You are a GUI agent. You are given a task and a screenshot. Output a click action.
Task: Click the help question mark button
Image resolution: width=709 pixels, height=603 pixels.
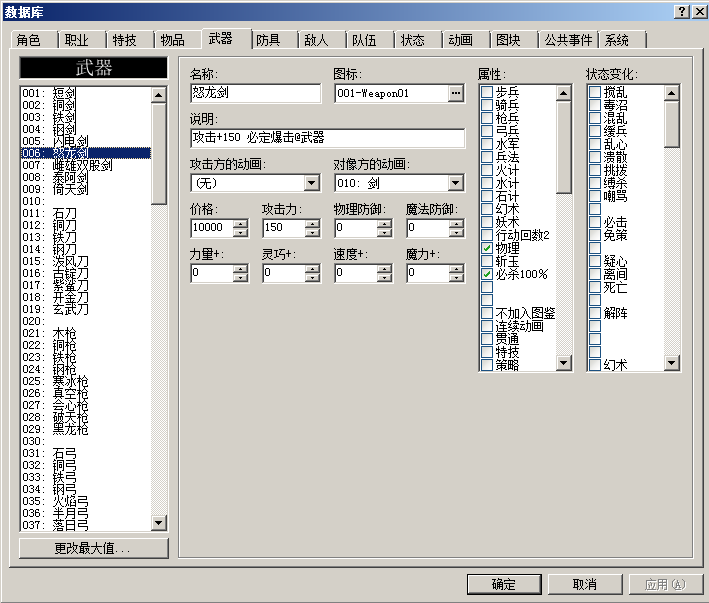[x=682, y=11]
